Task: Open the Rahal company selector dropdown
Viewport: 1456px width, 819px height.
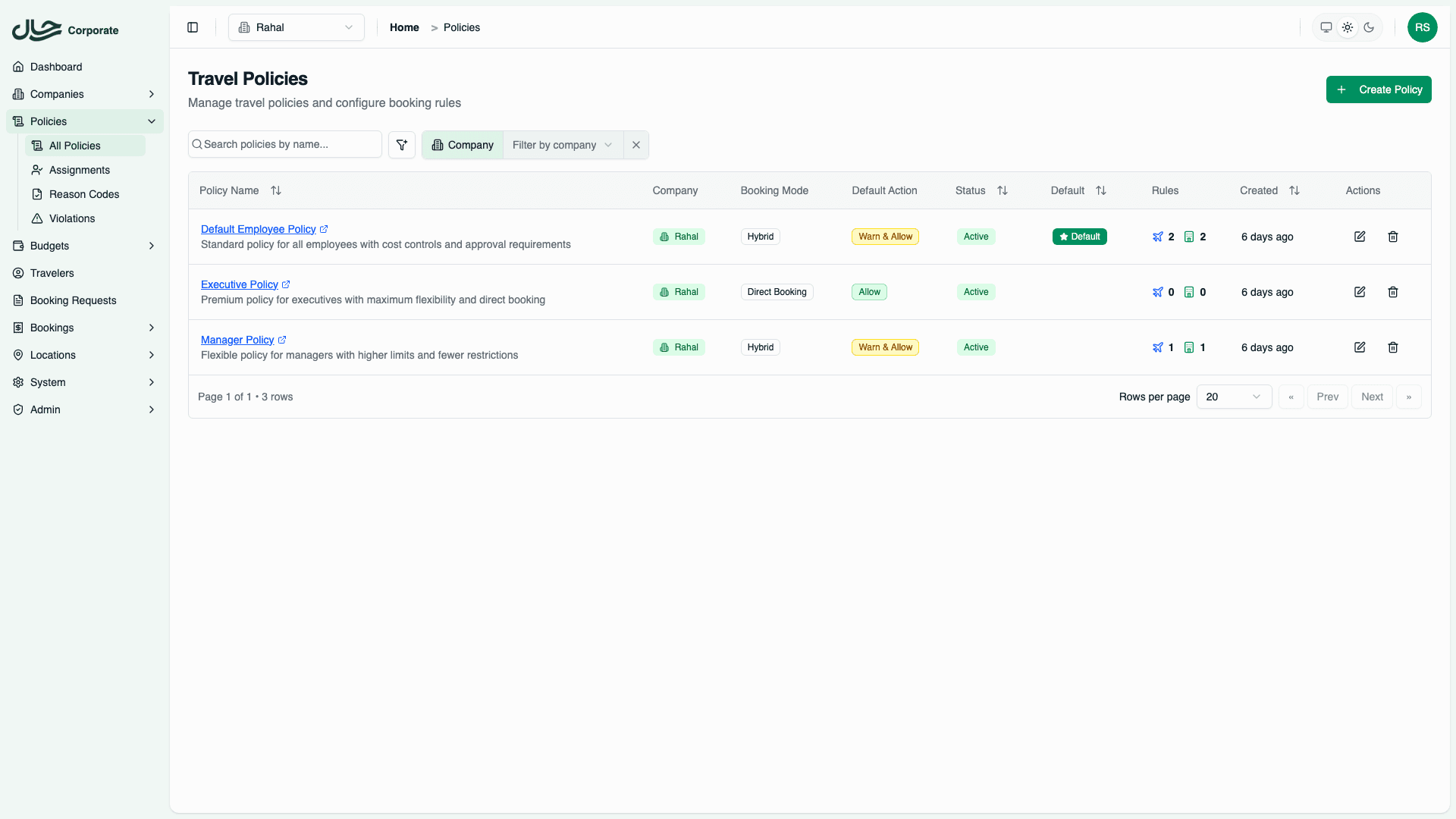Action: 297,27
